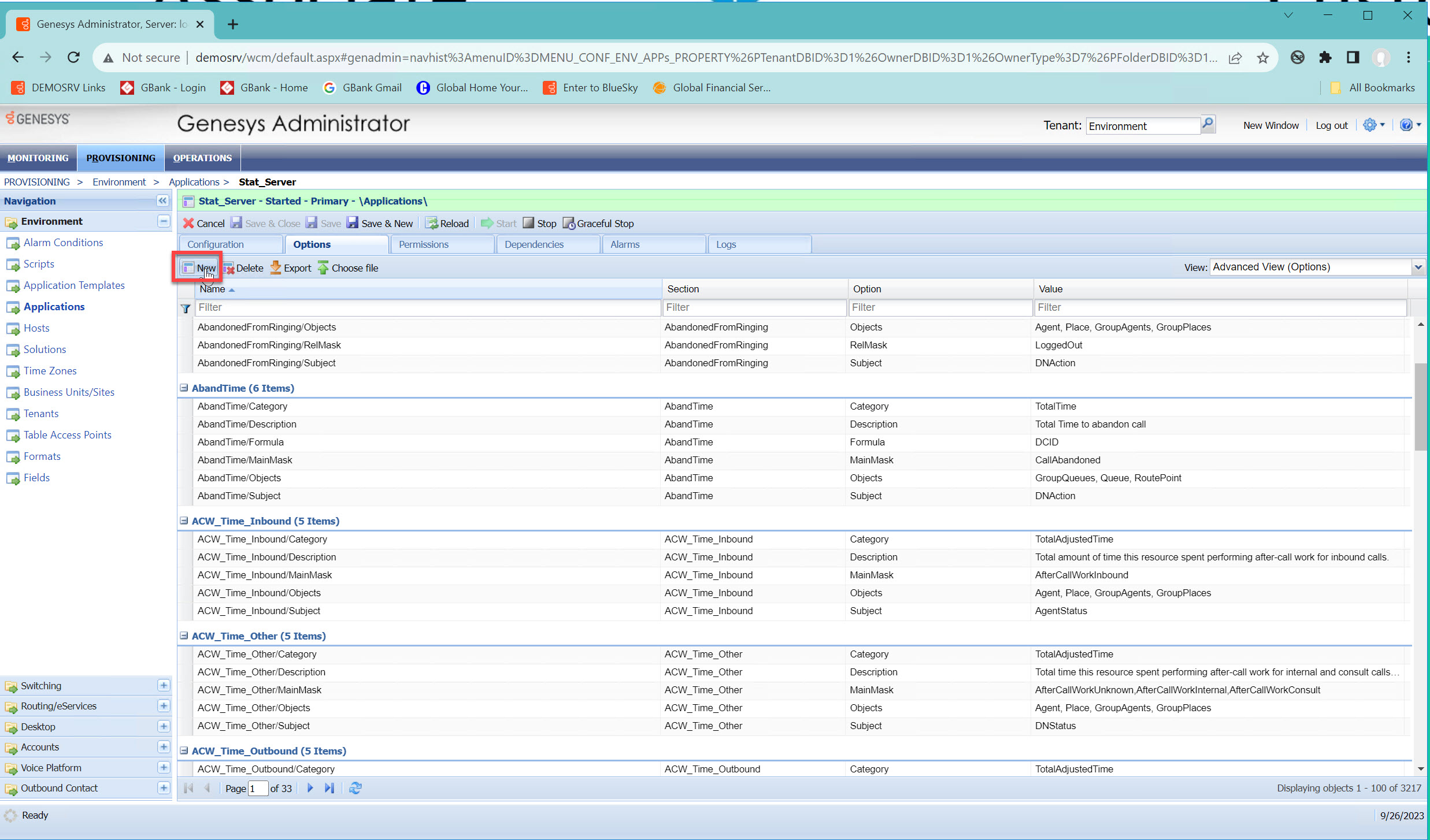Sort by the Name column header
The height and width of the screenshot is (840, 1430).
tap(428, 289)
